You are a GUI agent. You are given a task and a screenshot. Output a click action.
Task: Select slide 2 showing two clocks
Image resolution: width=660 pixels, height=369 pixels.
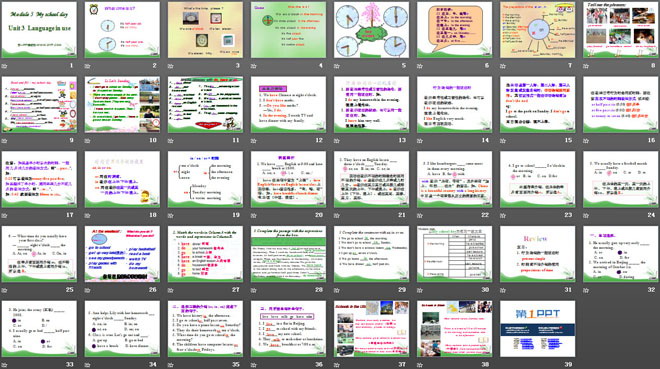click(x=122, y=30)
